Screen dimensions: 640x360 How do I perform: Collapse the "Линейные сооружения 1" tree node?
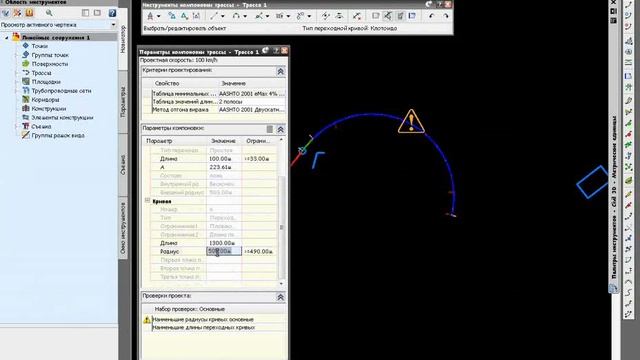click(7, 38)
